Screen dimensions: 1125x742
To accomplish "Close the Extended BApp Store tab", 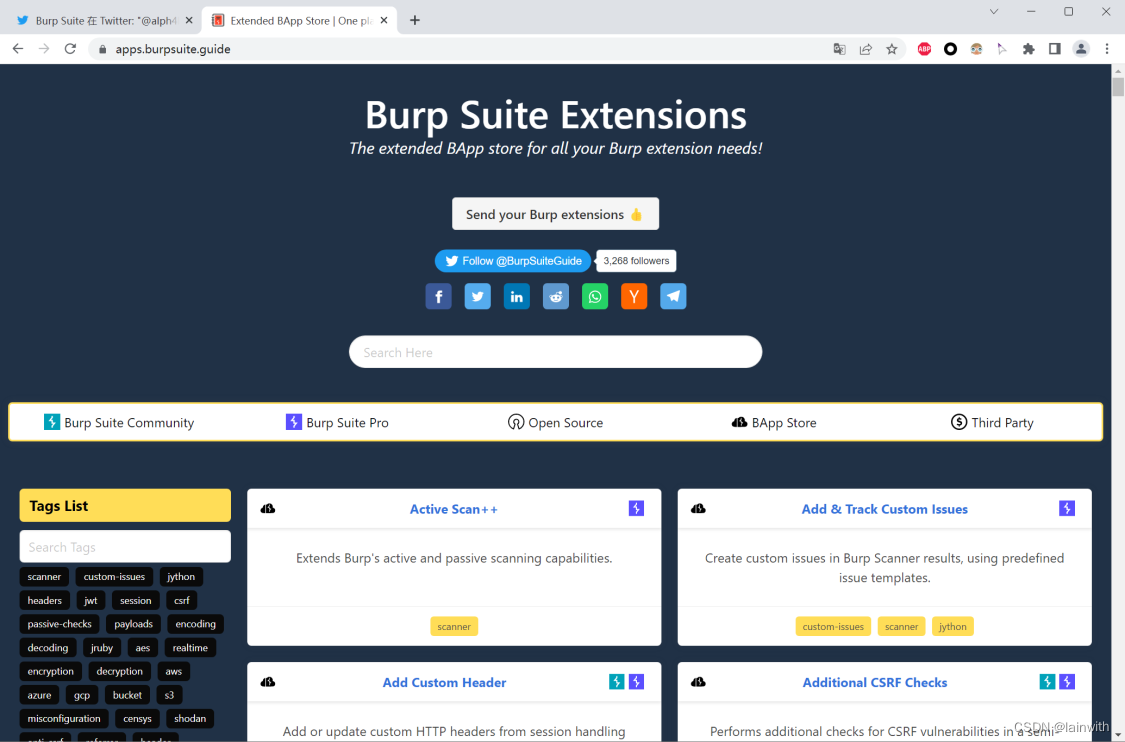I will (x=384, y=20).
